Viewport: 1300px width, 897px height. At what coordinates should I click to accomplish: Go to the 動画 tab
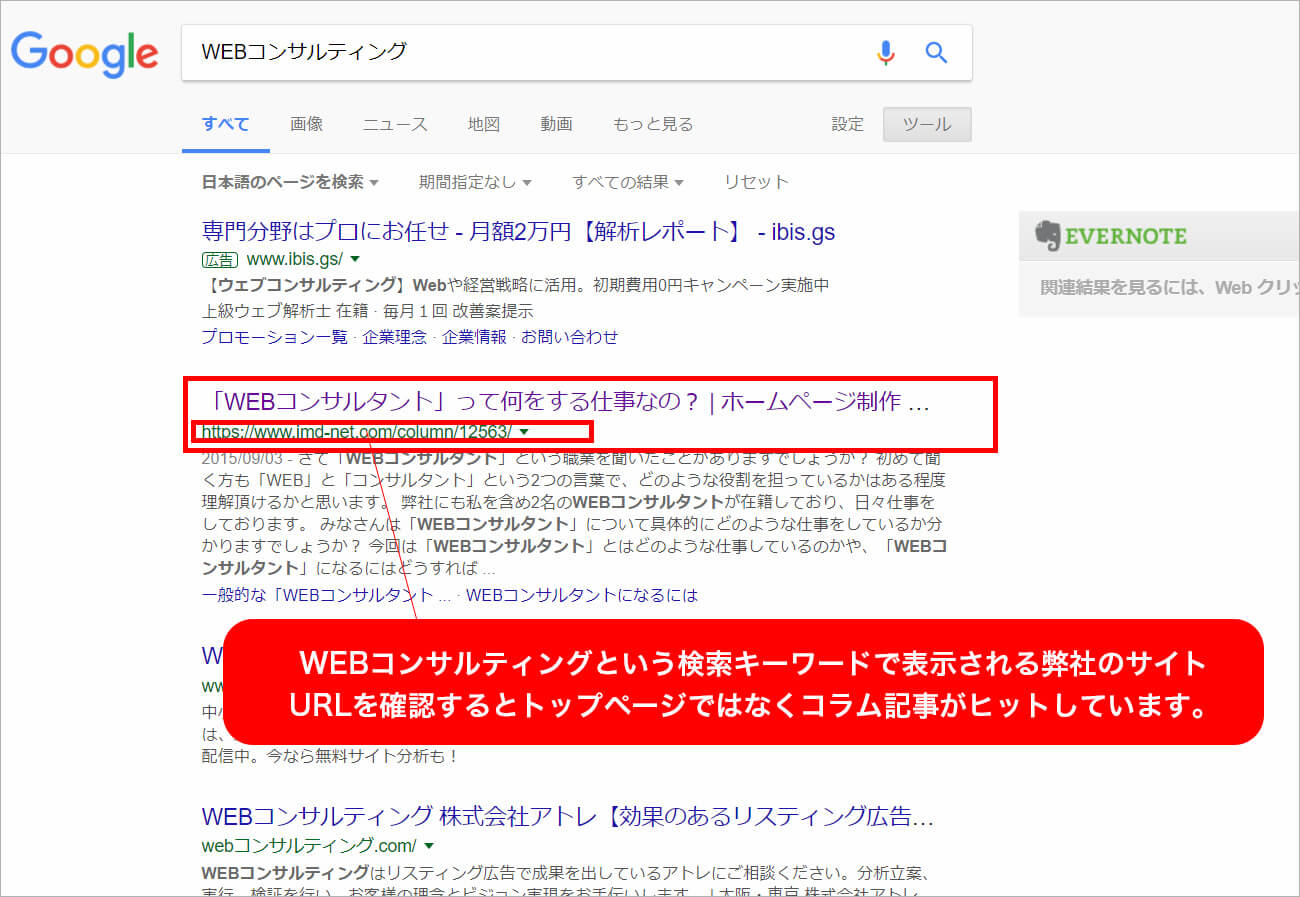coord(557,124)
